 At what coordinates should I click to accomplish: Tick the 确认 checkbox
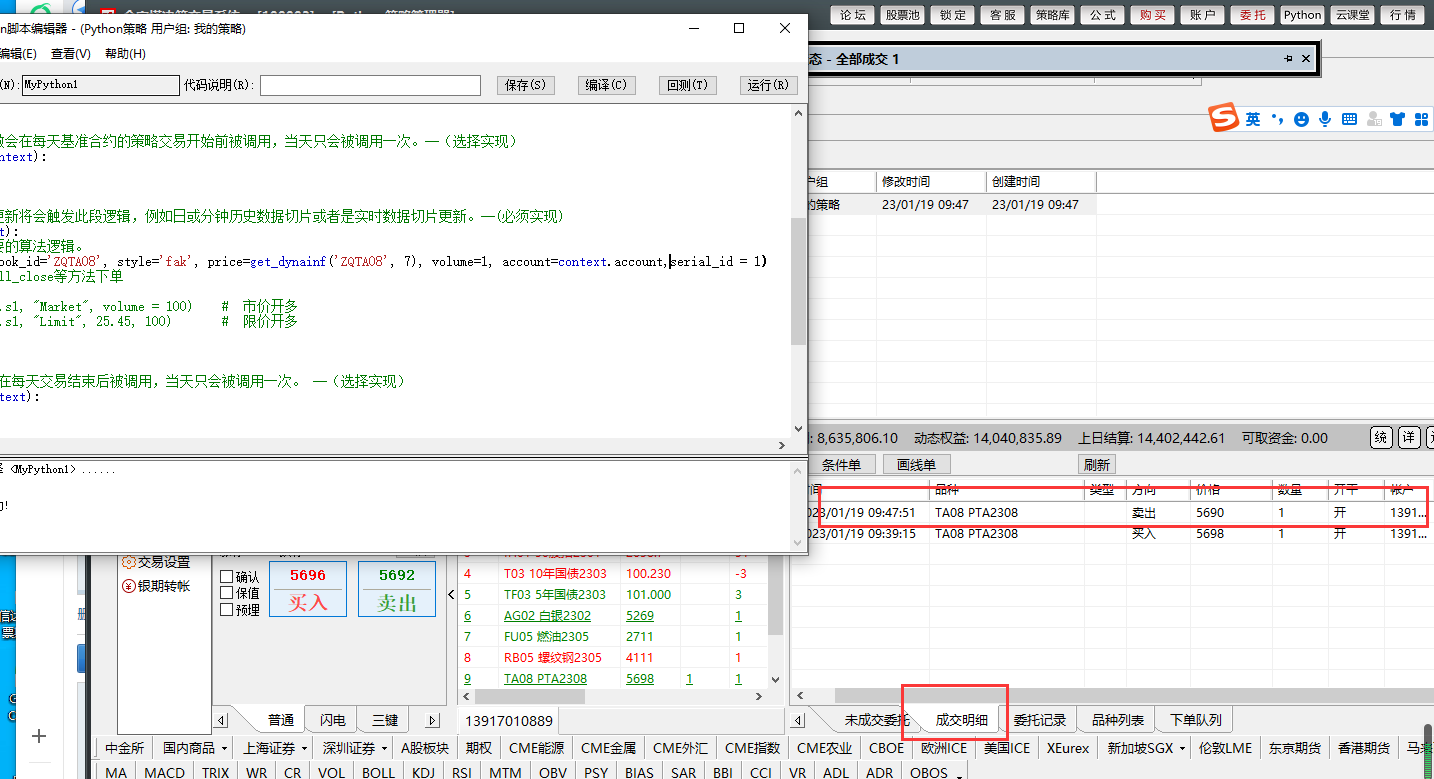[226, 577]
